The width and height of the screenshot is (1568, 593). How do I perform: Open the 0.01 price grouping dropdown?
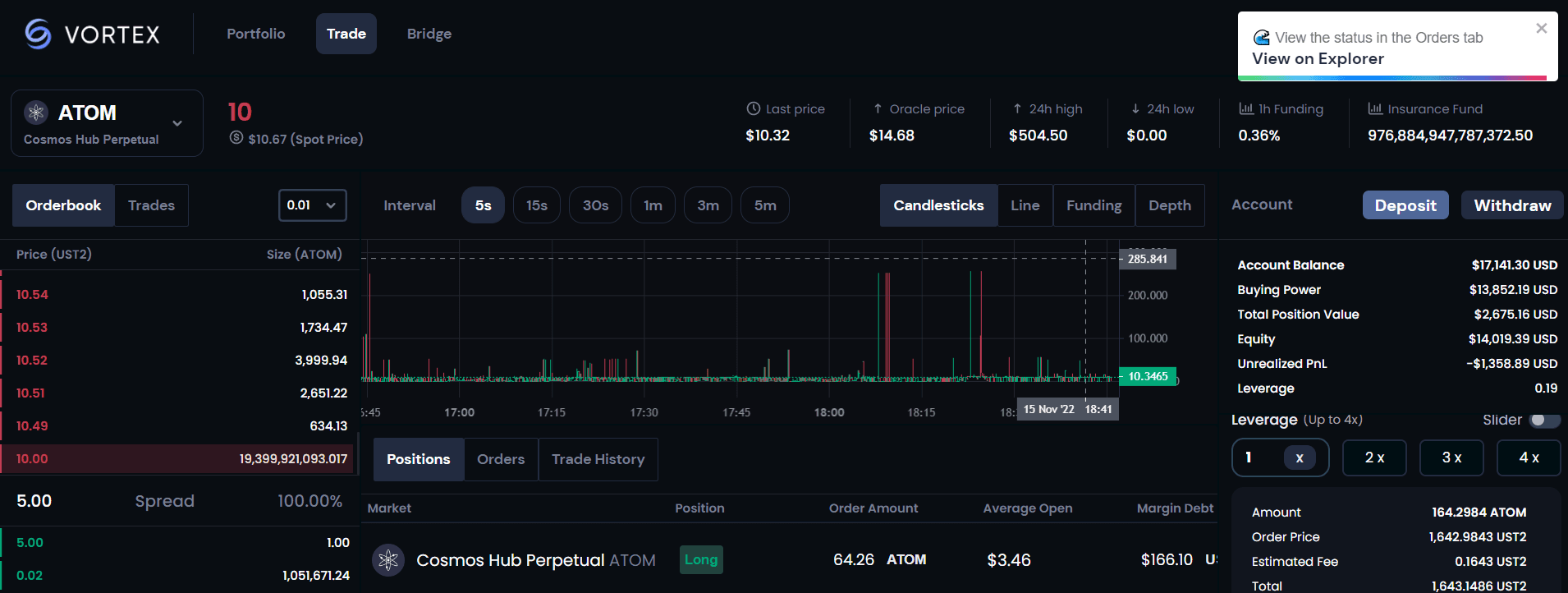pyautogui.click(x=313, y=205)
